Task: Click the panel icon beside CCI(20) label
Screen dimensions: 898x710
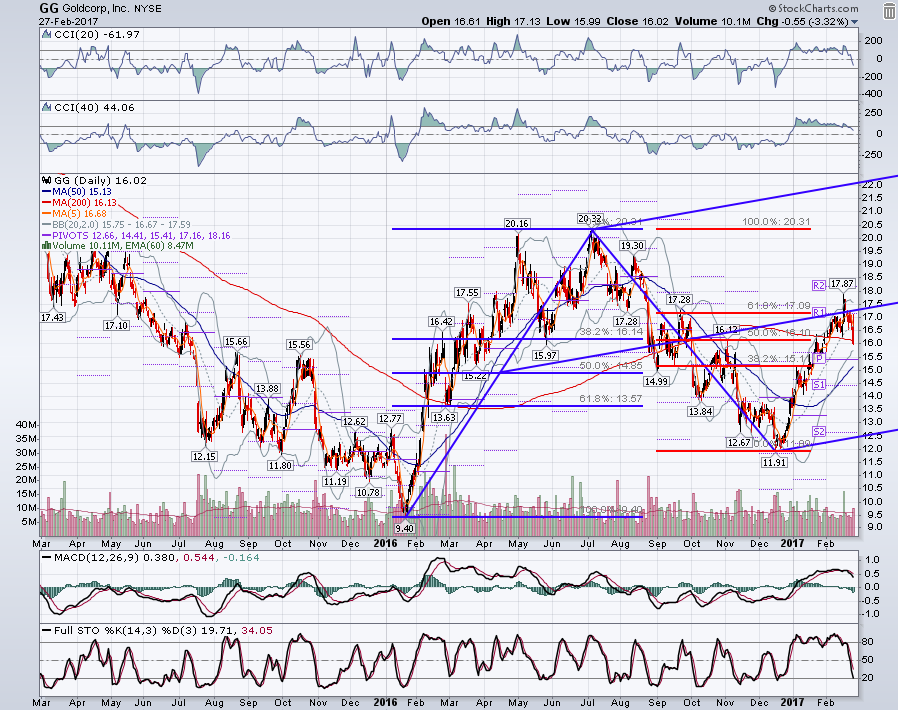Action: (x=46, y=34)
